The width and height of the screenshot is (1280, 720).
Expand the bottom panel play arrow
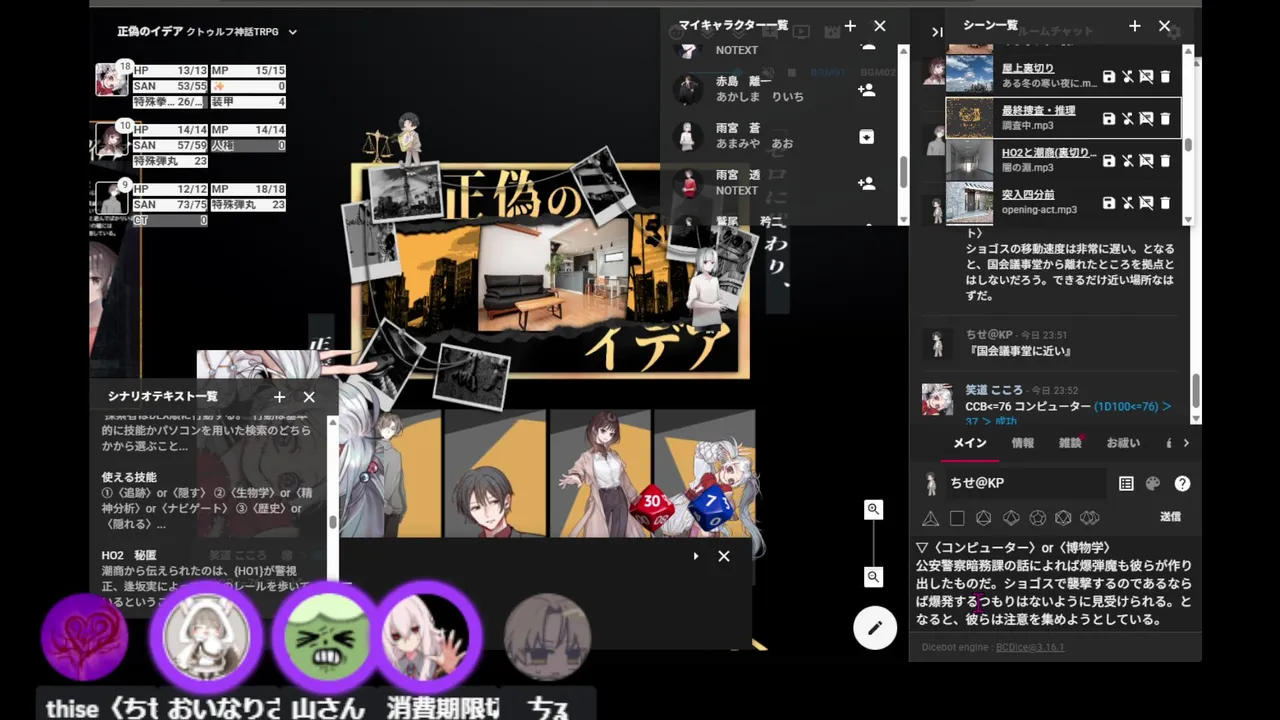(x=696, y=556)
